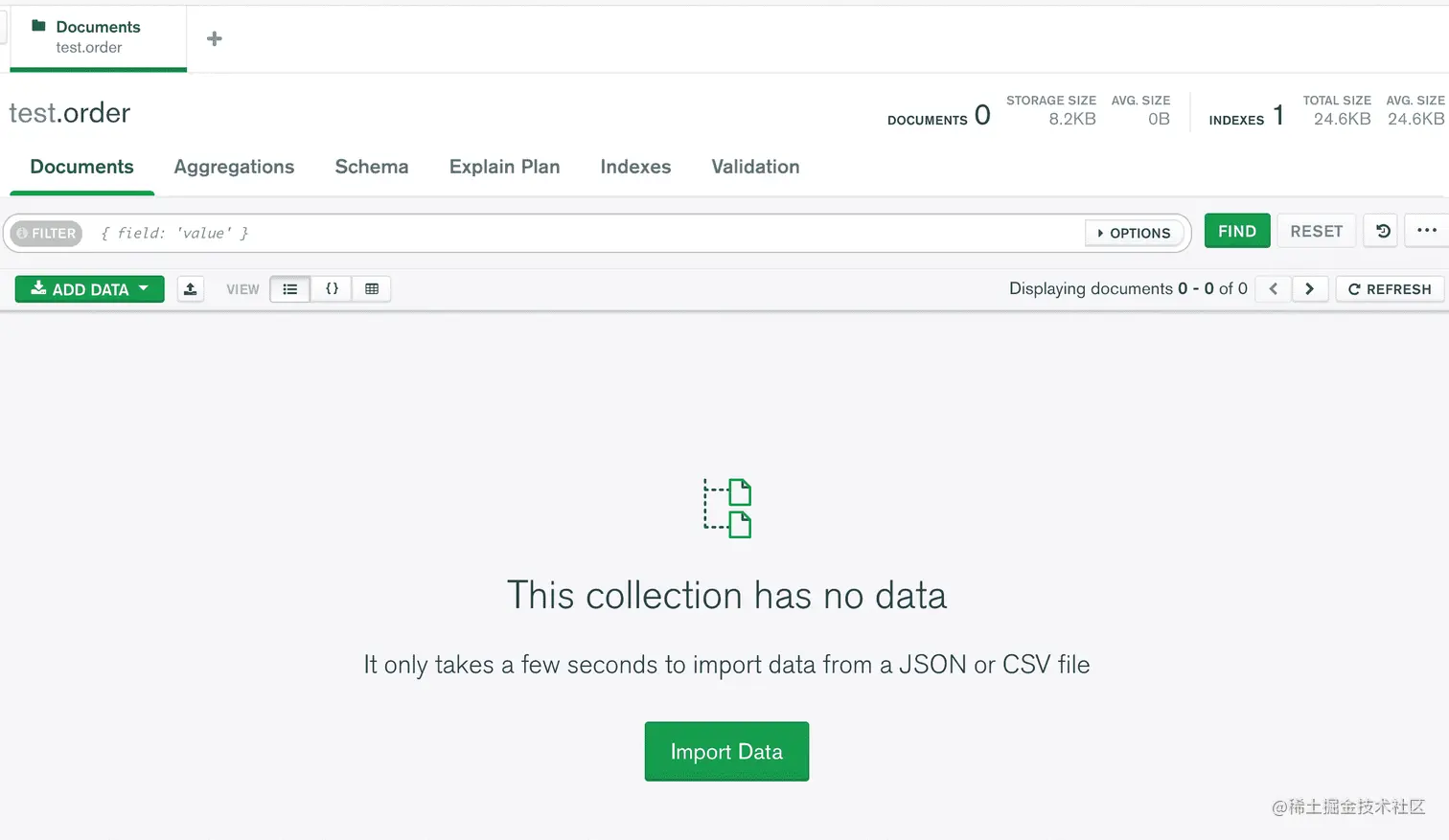Click inside the filter query field
1449x840 pixels.
[x=575, y=233]
